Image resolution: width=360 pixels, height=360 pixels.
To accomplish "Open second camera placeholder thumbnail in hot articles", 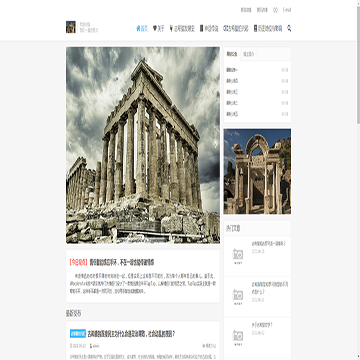I will (x=238, y=296).
